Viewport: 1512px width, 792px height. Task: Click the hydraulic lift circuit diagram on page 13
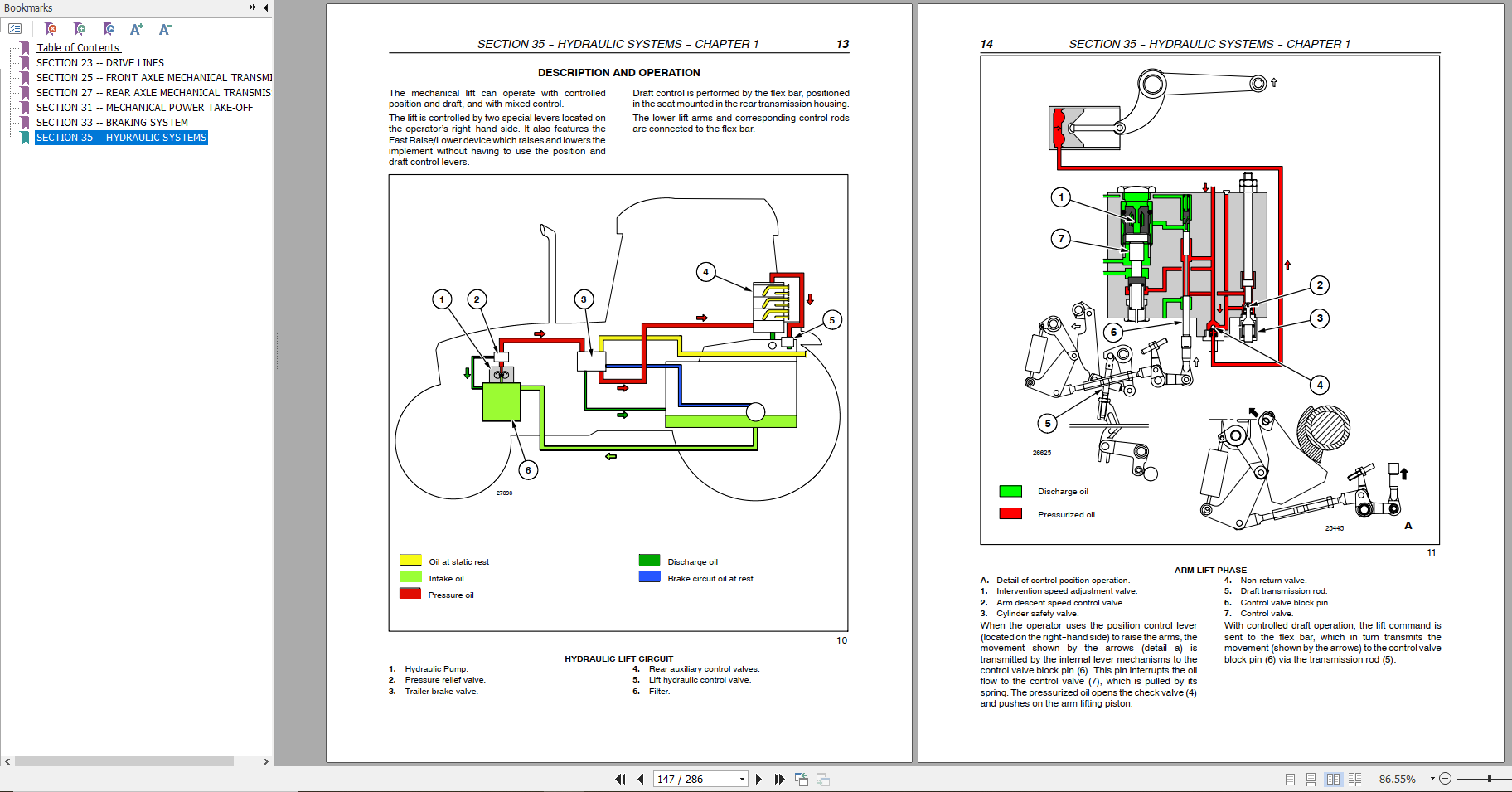(618, 403)
